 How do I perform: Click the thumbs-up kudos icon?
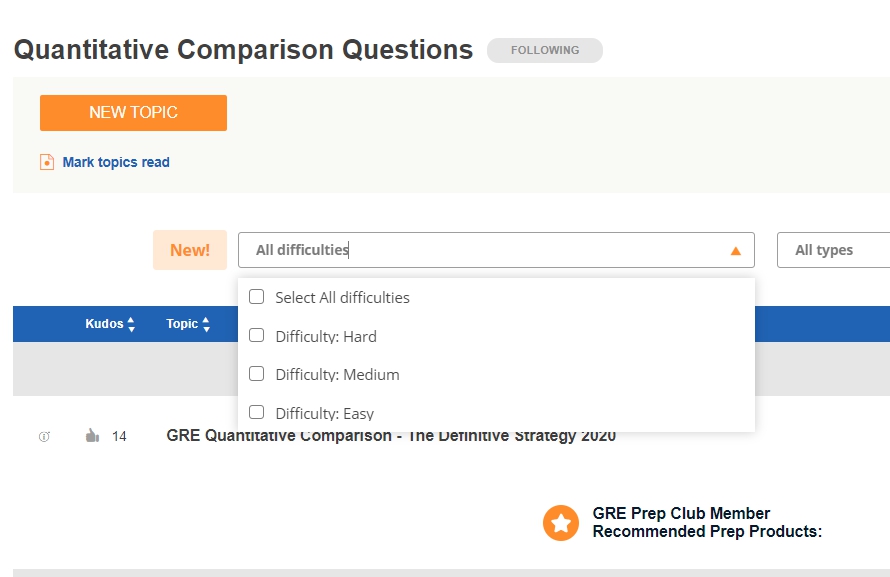pyautogui.click(x=93, y=435)
